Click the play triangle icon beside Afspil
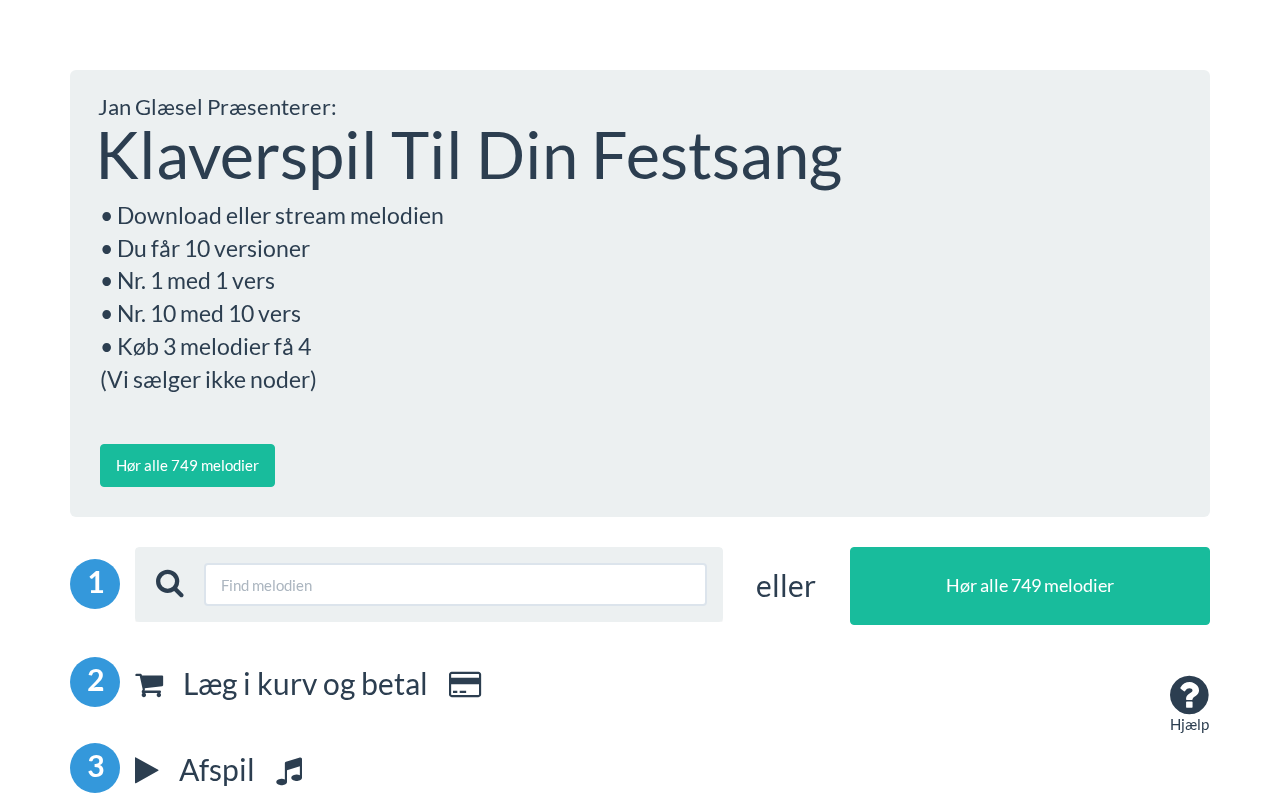 point(147,770)
